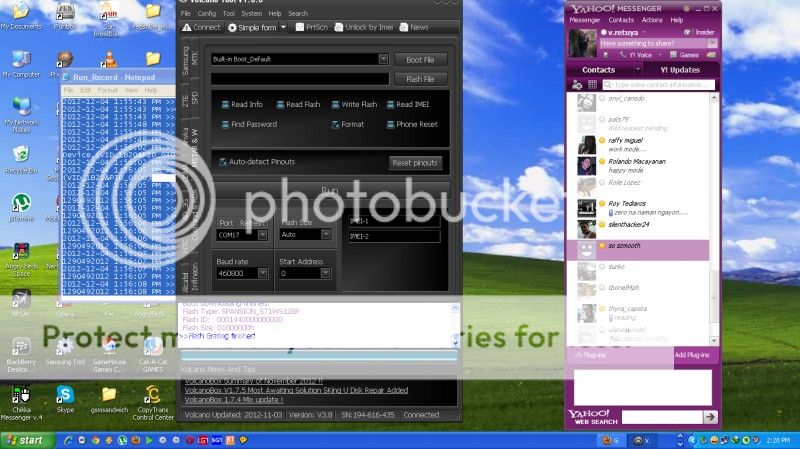The width and height of the screenshot is (800, 449).
Task: Open the COM17 port dropdown
Action: point(263,234)
